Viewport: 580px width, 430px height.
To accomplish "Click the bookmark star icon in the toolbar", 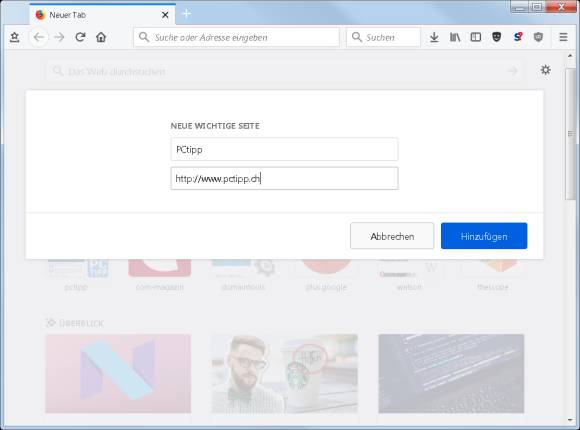I will click(14, 37).
